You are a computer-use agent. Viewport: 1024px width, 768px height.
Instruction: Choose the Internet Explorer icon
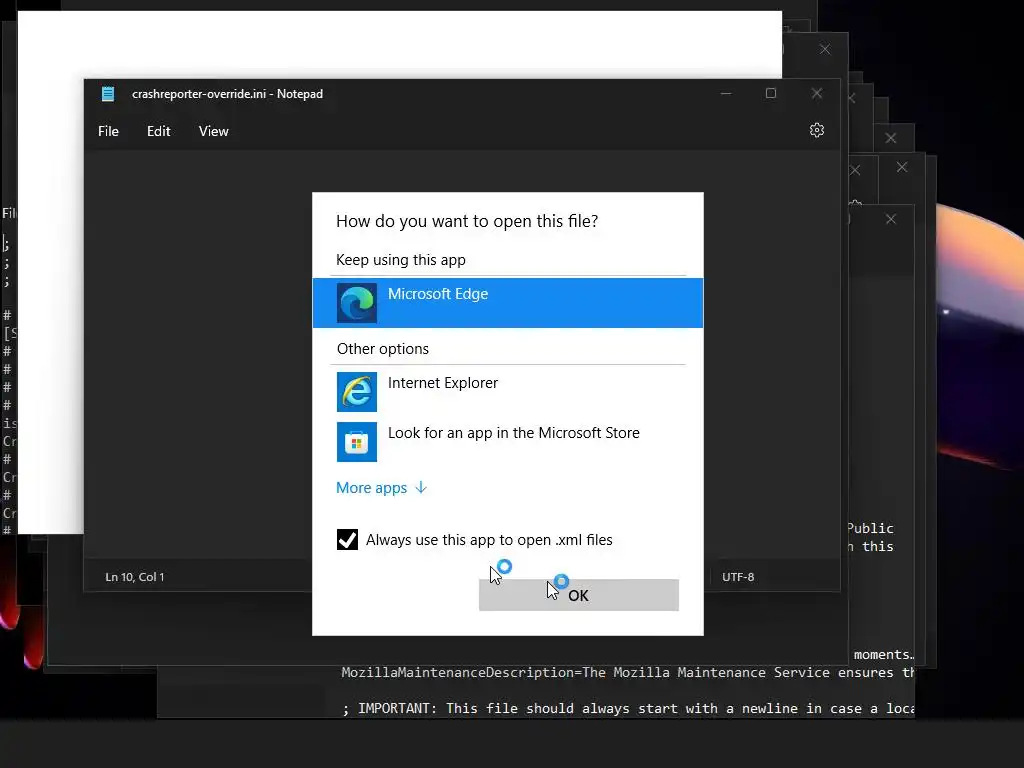[x=357, y=392]
